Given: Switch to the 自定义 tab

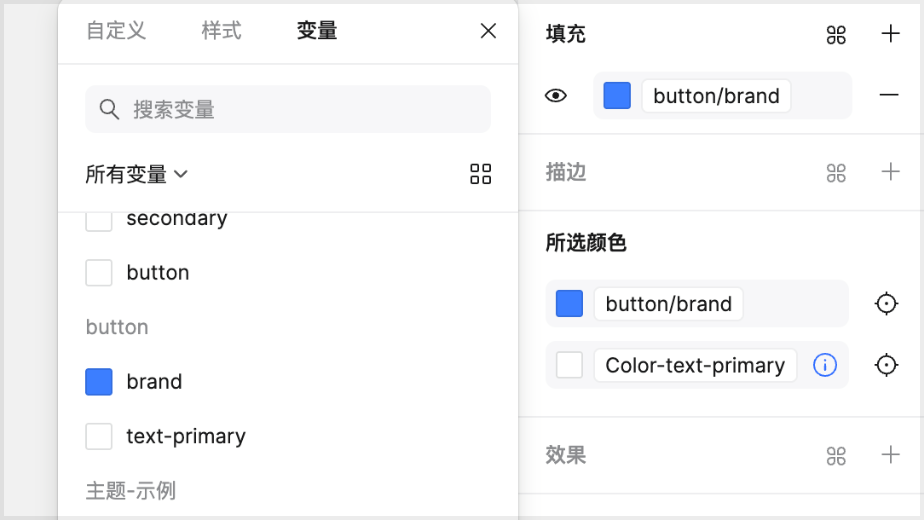Looking at the screenshot, I should 116,31.
